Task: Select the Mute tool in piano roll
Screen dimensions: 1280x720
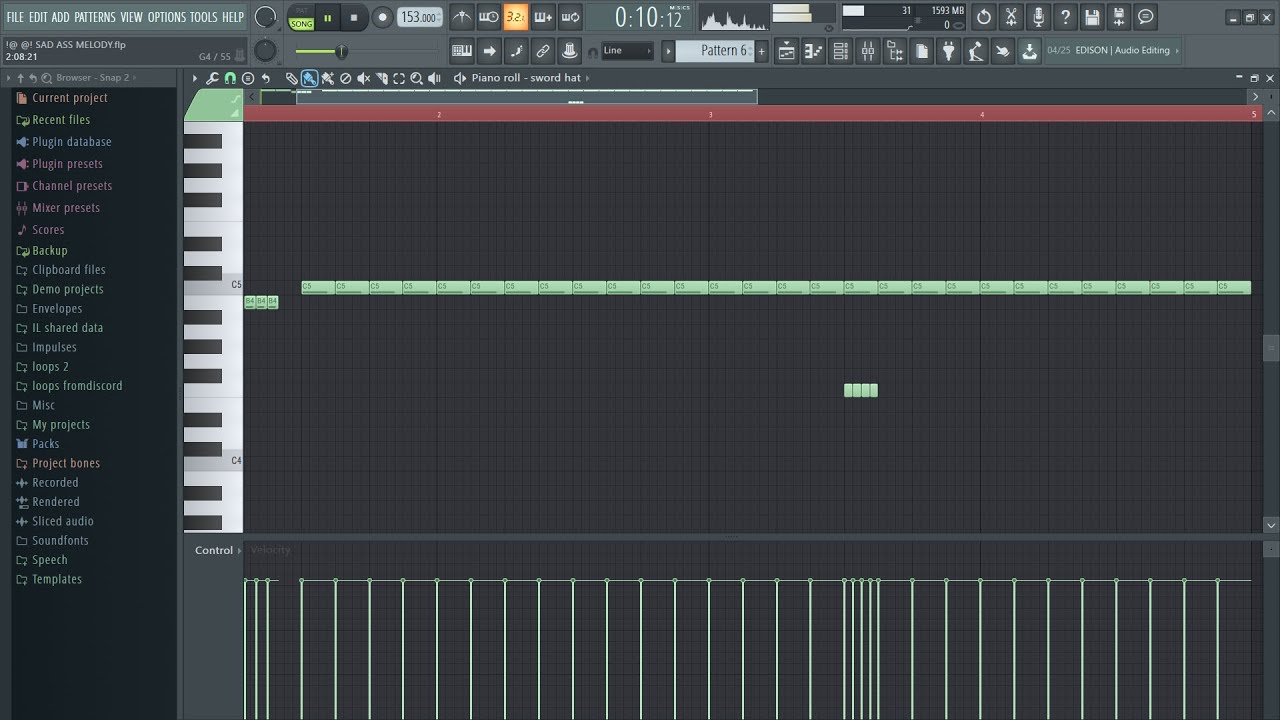Action: coord(364,78)
